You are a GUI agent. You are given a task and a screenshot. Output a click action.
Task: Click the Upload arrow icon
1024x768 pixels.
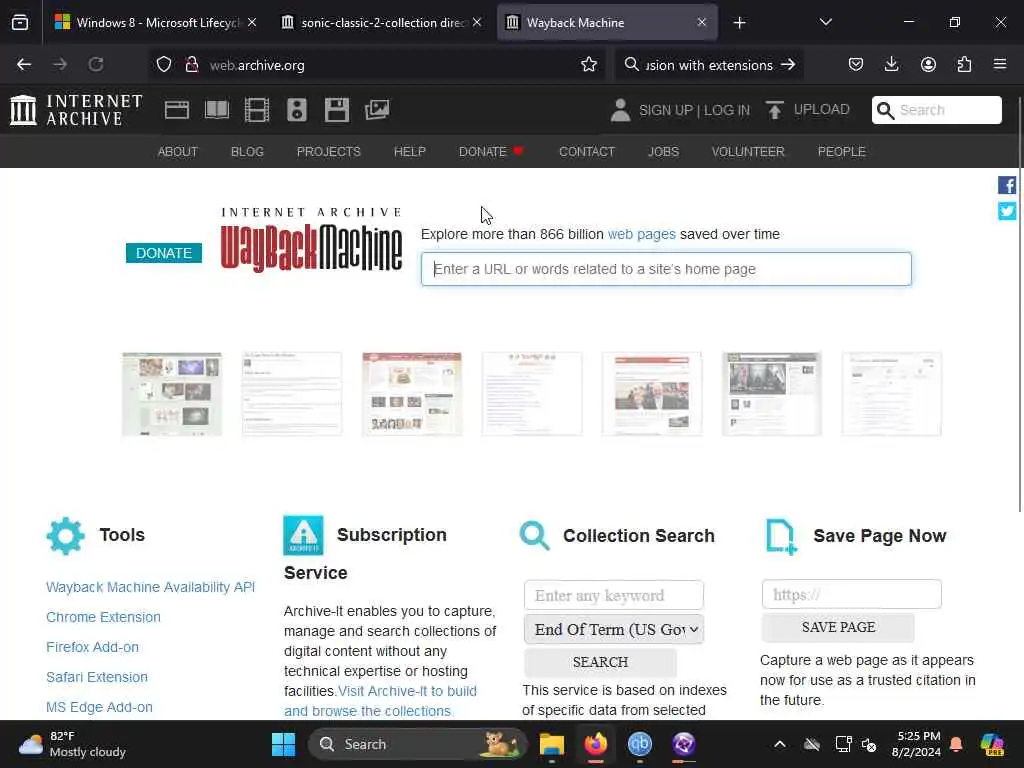[x=775, y=110]
